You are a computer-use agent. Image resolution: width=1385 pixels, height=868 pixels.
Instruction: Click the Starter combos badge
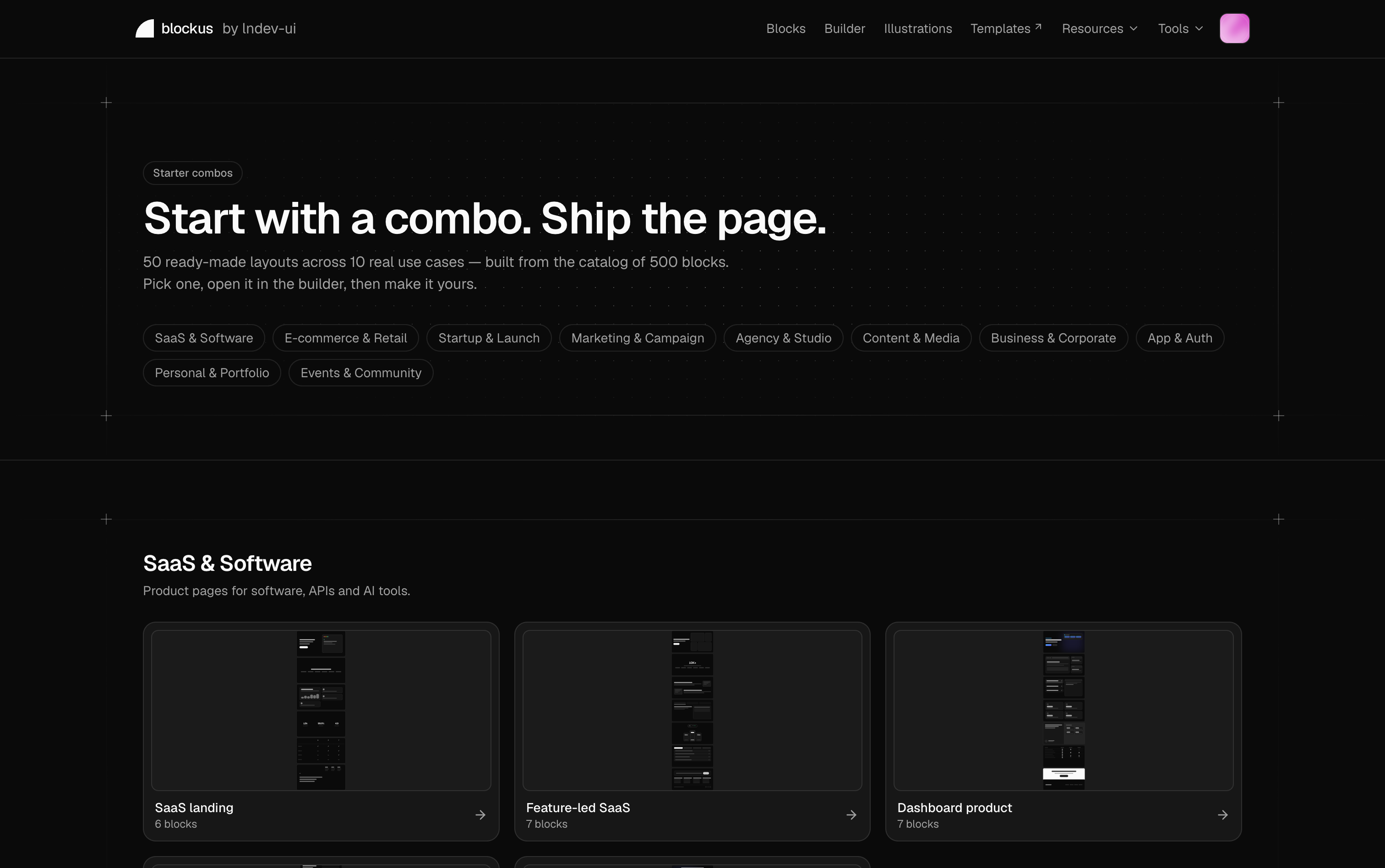pos(192,173)
